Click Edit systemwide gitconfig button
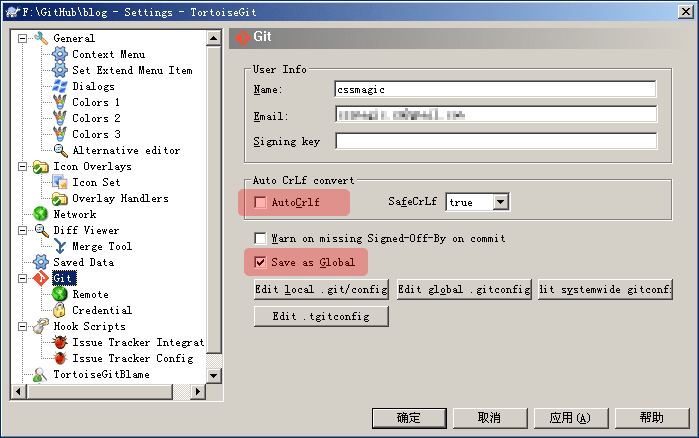 (x=605, y=290)
